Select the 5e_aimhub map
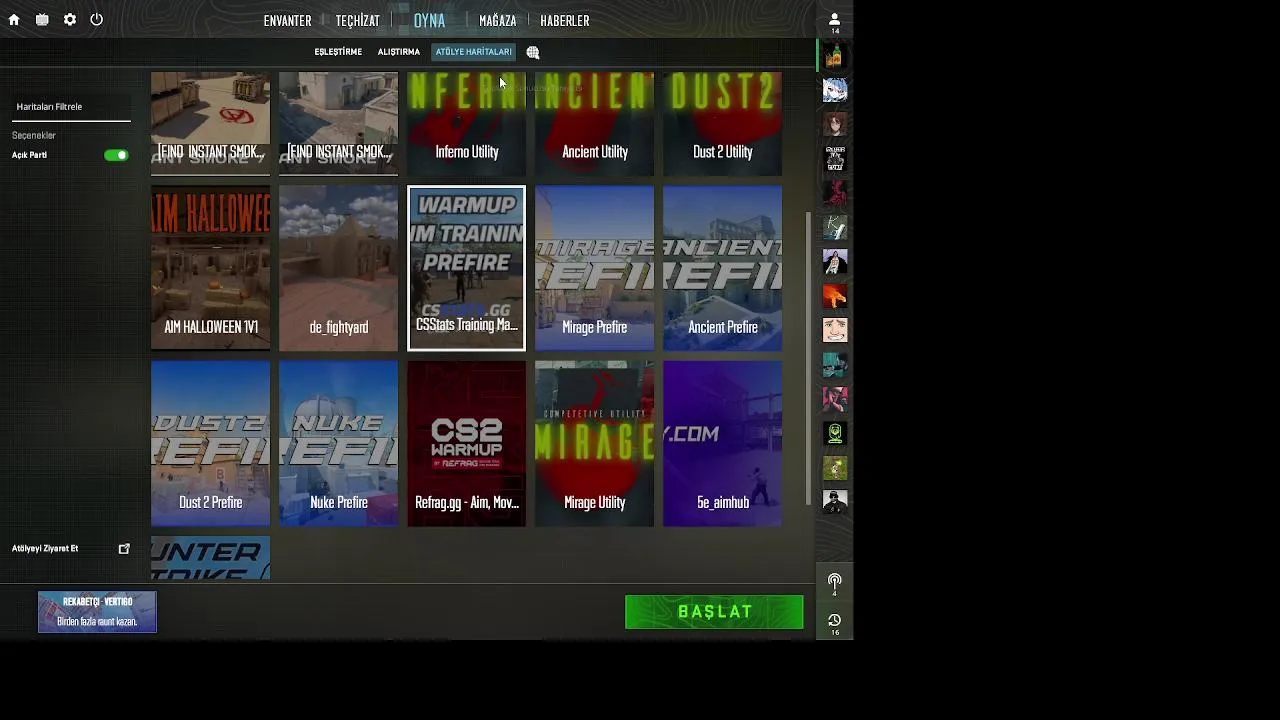Screen dimensions: 1280x720 pyautogui.click(x=722, y=443)
